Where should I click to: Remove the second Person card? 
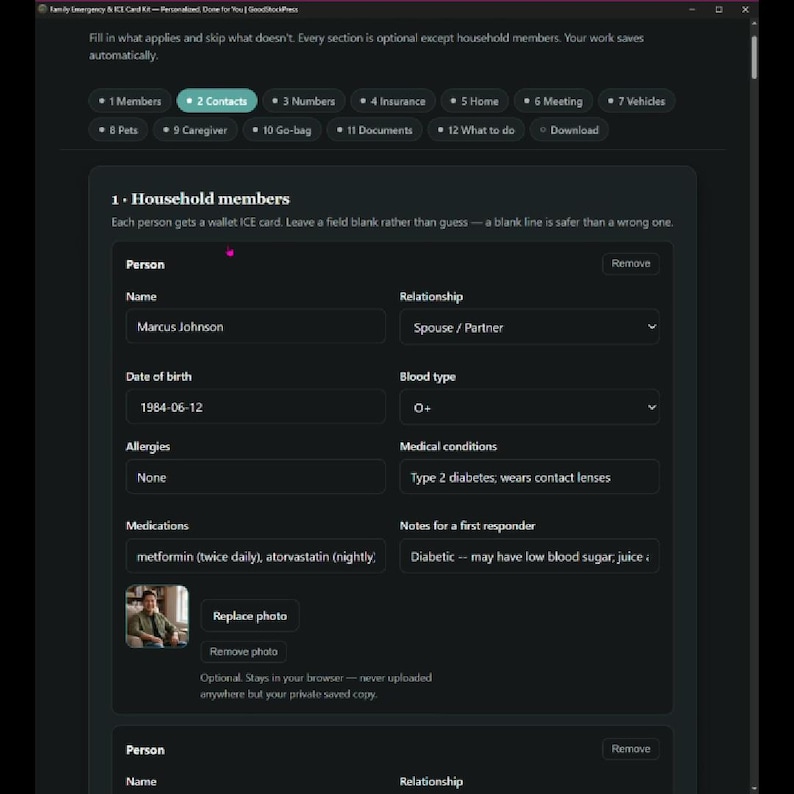[x=630, y=748]
